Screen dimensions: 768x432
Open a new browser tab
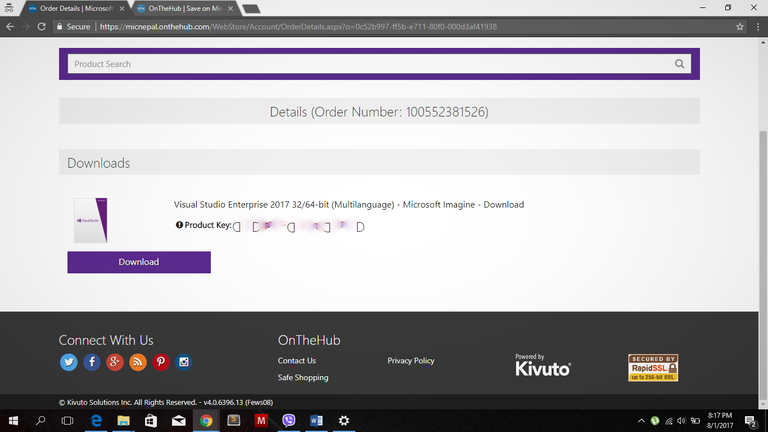tap(251, 9)
